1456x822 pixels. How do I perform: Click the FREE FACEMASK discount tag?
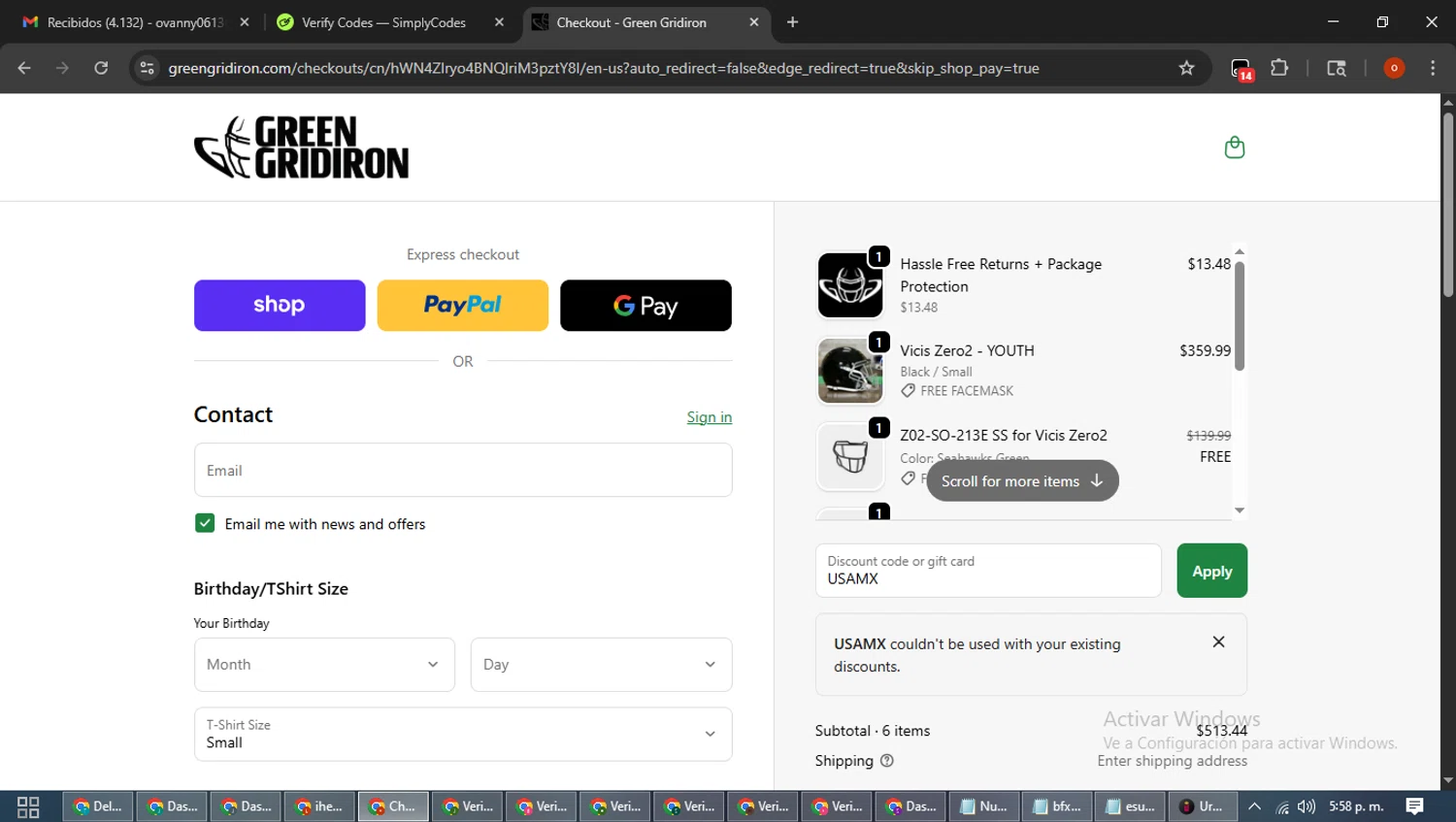(x=957, y=391)
